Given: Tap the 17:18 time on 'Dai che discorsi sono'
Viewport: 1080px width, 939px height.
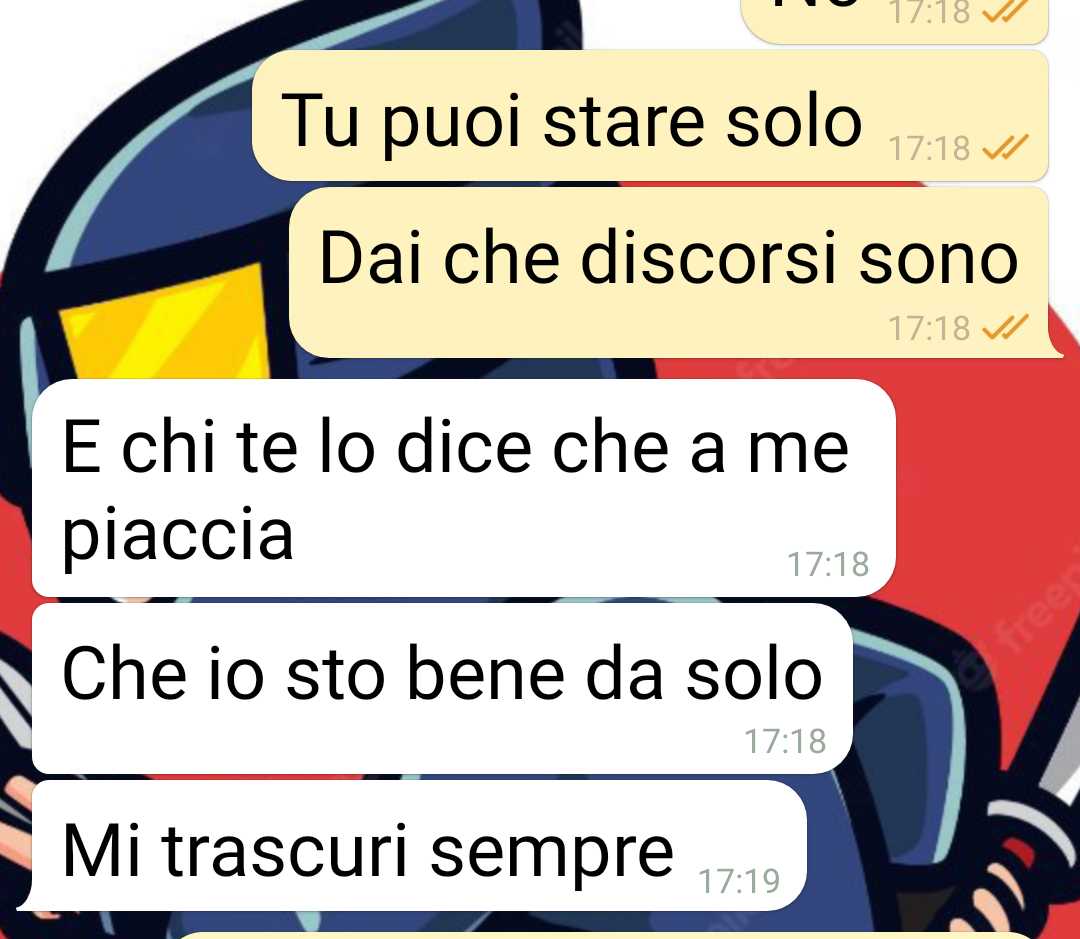Looking at the screenshot, I should (929, 328).
